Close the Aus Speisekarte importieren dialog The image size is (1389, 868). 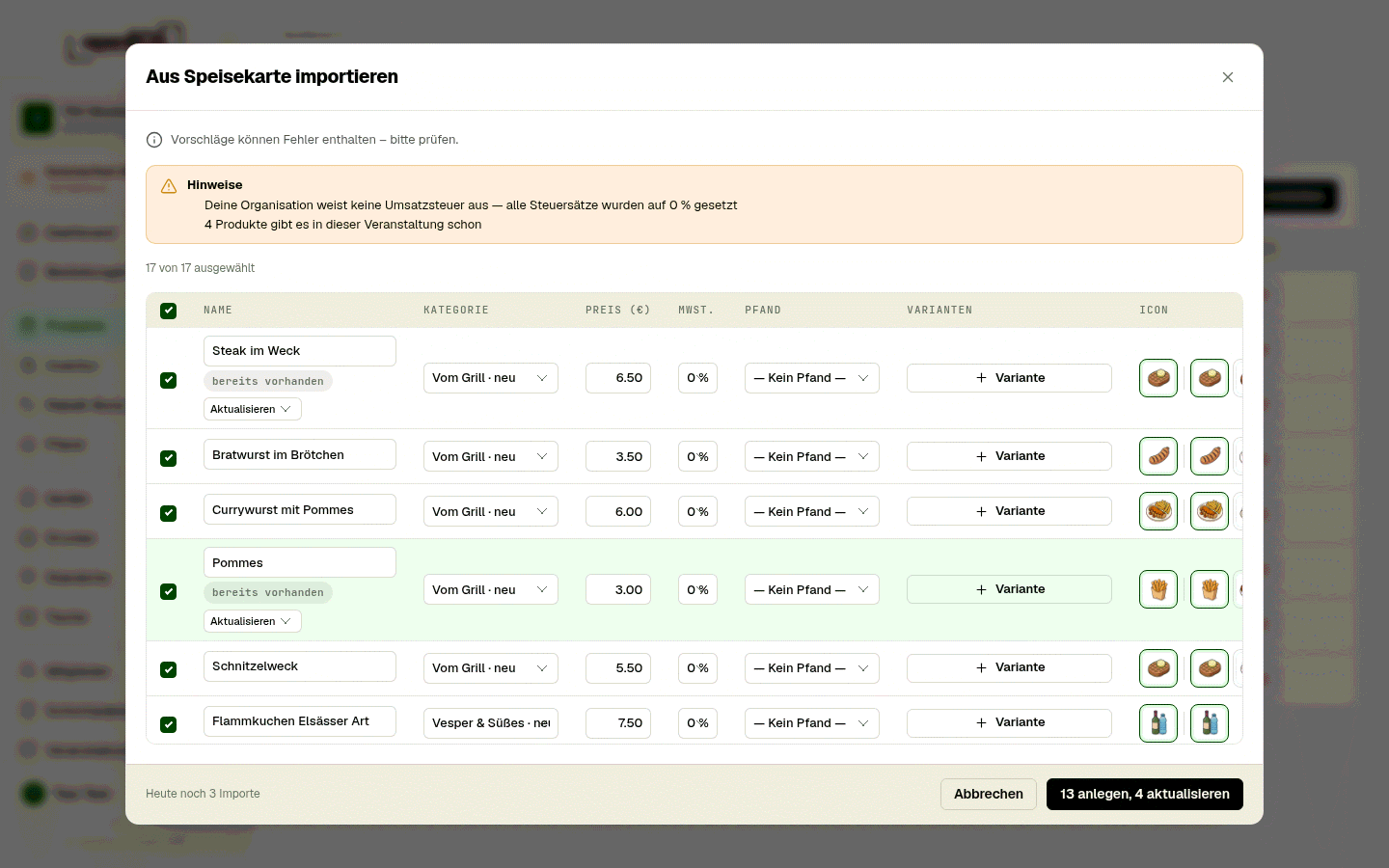(1228, 77)
